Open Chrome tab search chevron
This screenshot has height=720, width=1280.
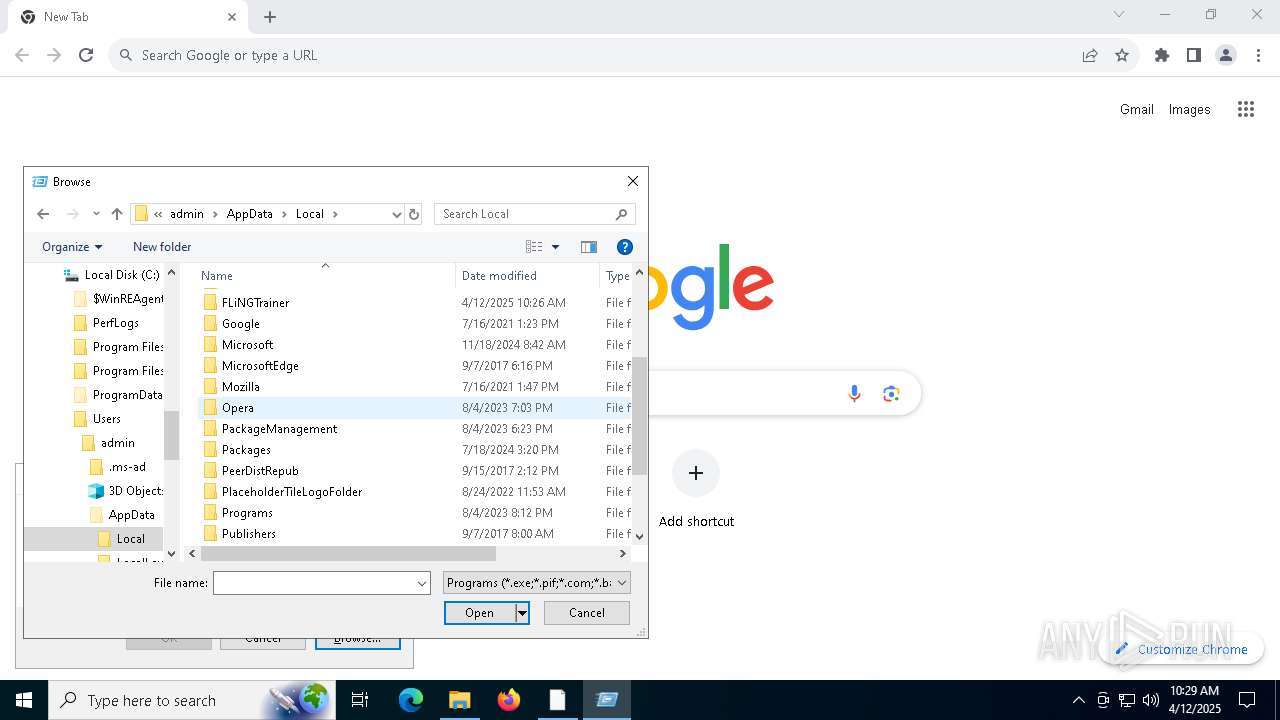click(x=1119, y=14)
